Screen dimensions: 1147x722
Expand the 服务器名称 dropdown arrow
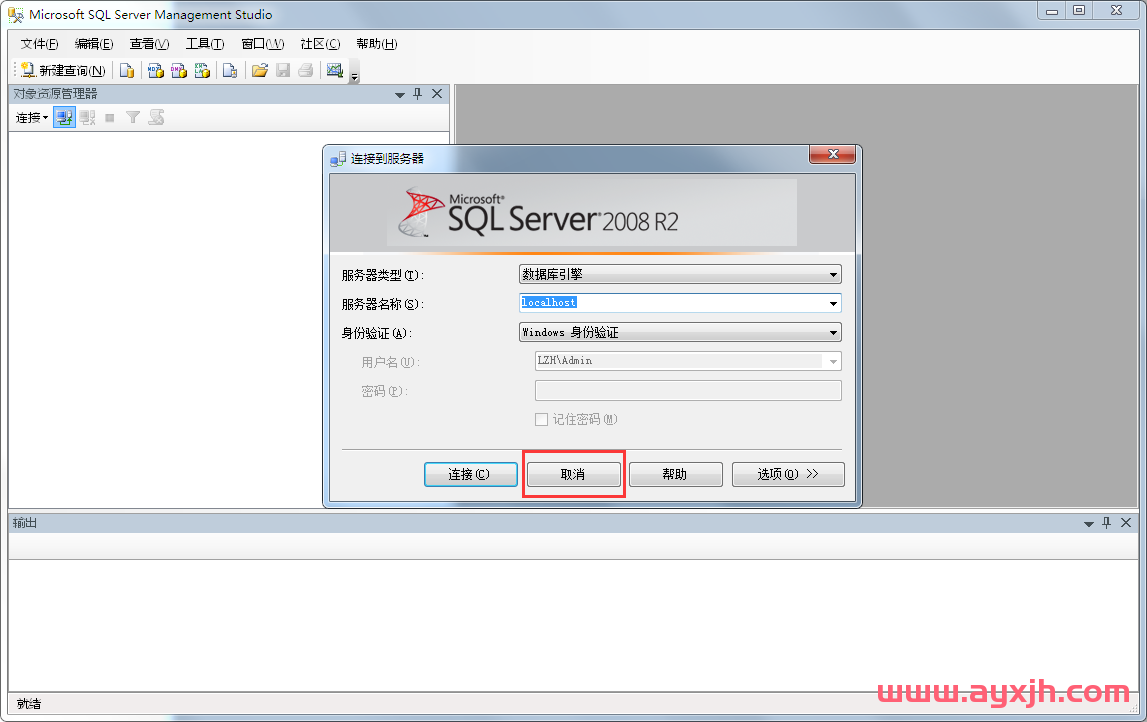coord(833,304)
